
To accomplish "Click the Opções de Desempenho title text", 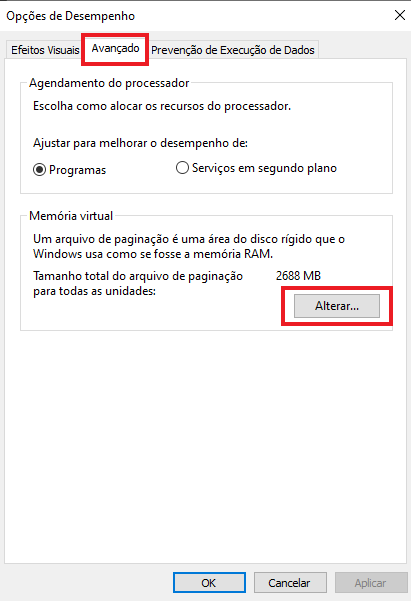I will click(x=71, y=16).
